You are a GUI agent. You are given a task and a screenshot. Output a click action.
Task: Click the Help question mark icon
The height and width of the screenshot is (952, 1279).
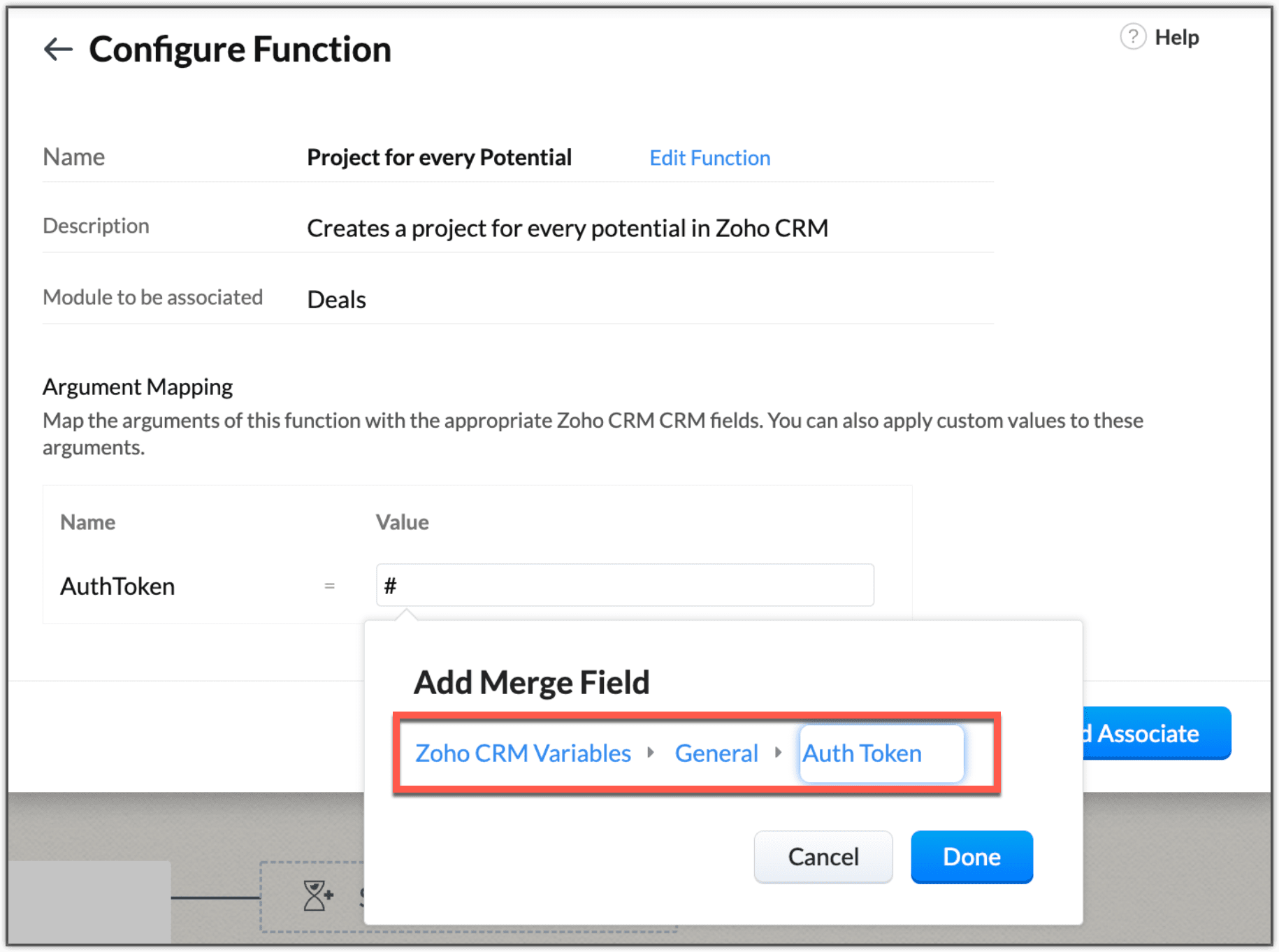1132,37
